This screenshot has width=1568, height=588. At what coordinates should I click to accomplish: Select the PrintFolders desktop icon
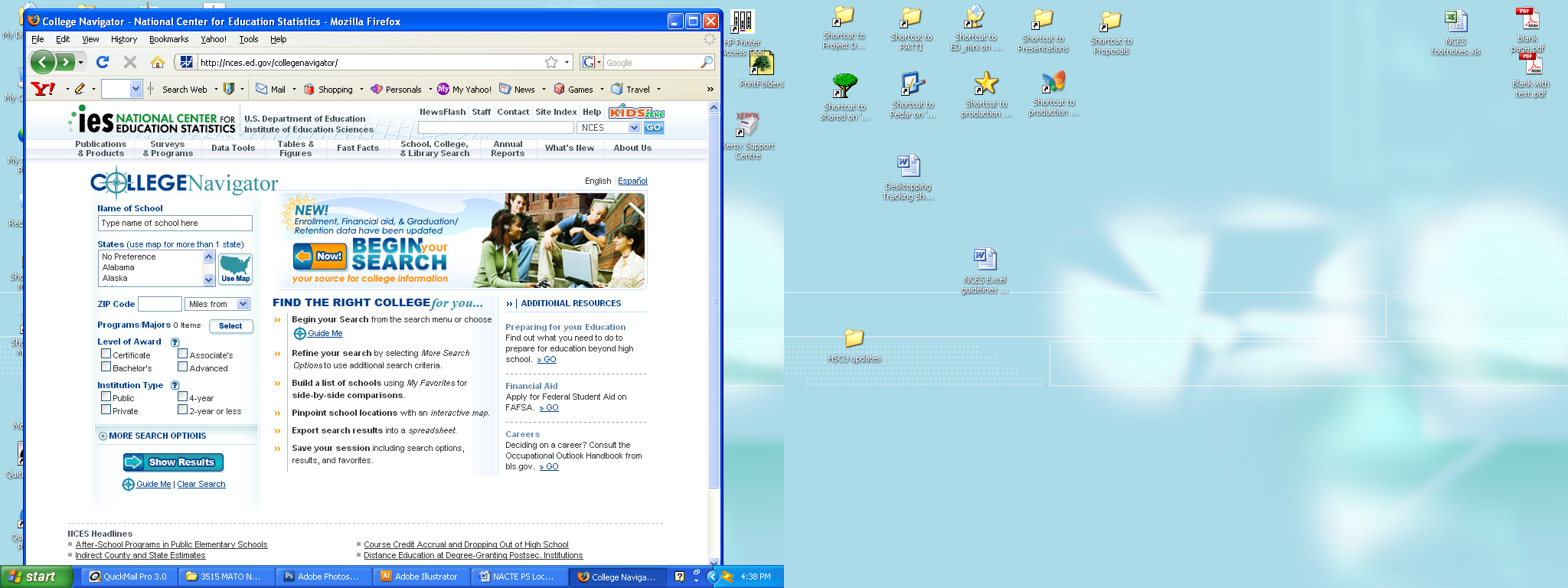[761, 69]
